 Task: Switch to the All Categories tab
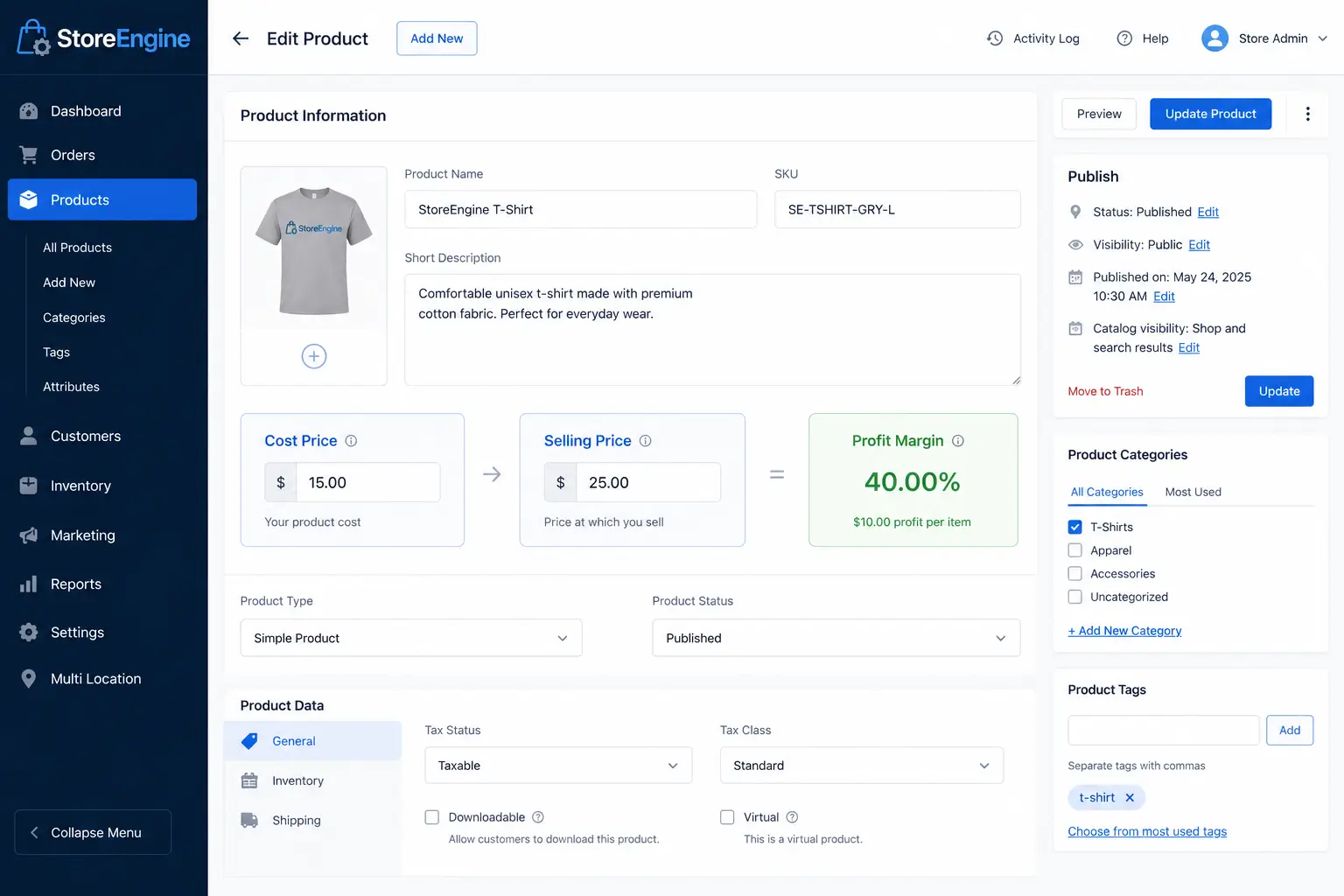click(x=1107, y=492)
